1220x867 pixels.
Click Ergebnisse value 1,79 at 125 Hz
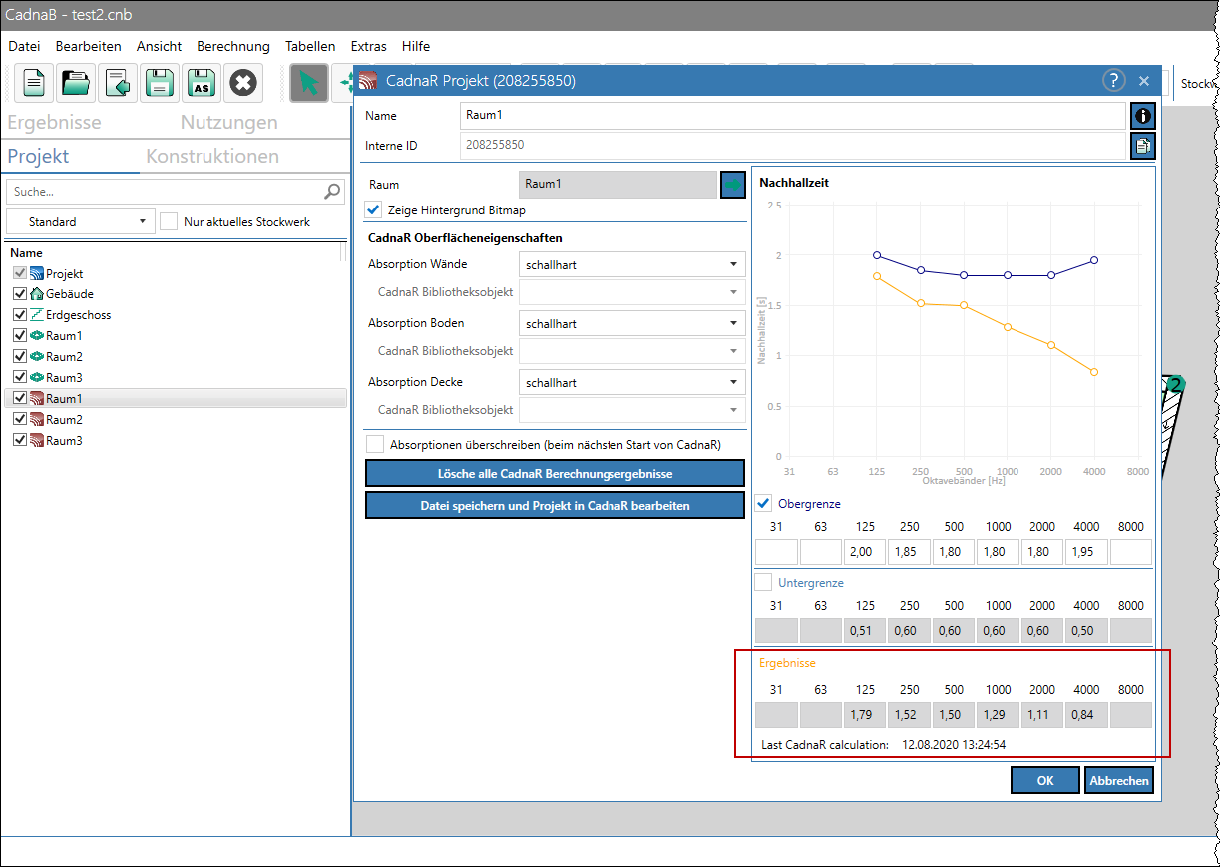pyautogui.click(x=865, y=715)
